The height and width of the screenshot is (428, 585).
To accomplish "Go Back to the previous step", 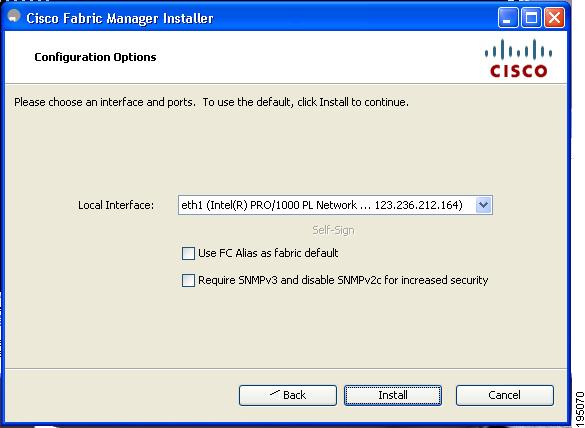I will click(288, 395).
